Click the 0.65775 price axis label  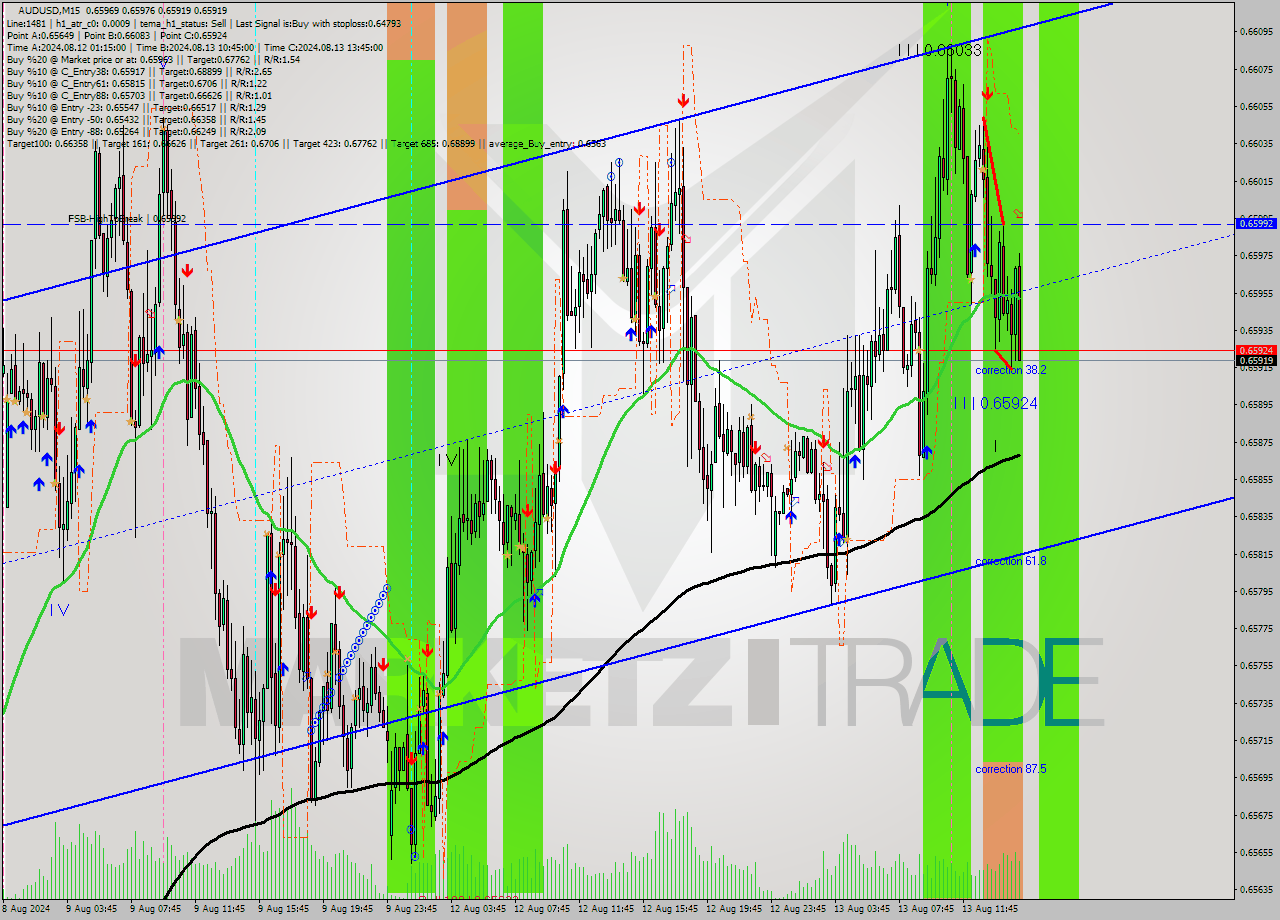coord(1257,628)
